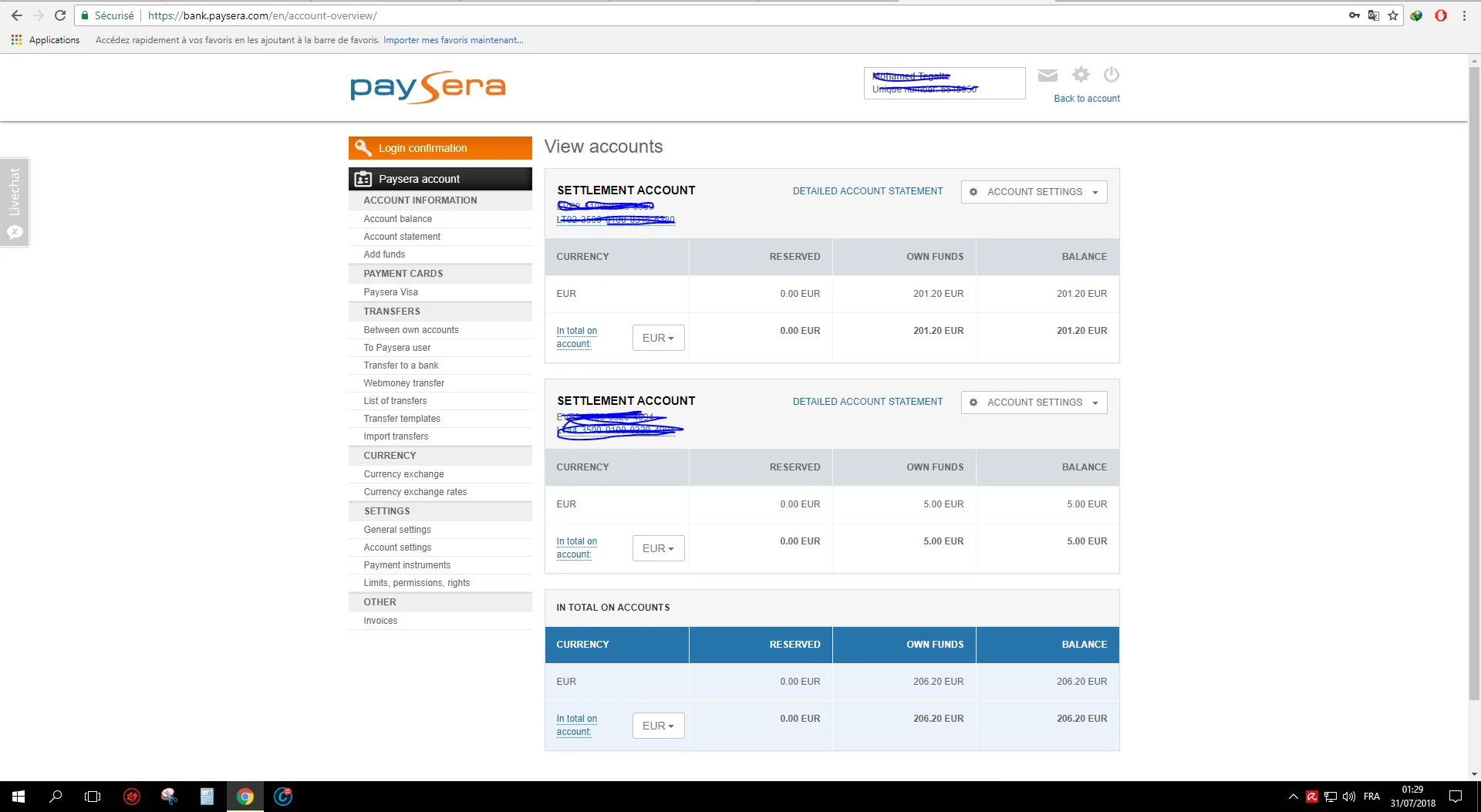Open Login confirmation menu item
Image resolution: width=1481 pixels, height=812 pixels.
440,148
